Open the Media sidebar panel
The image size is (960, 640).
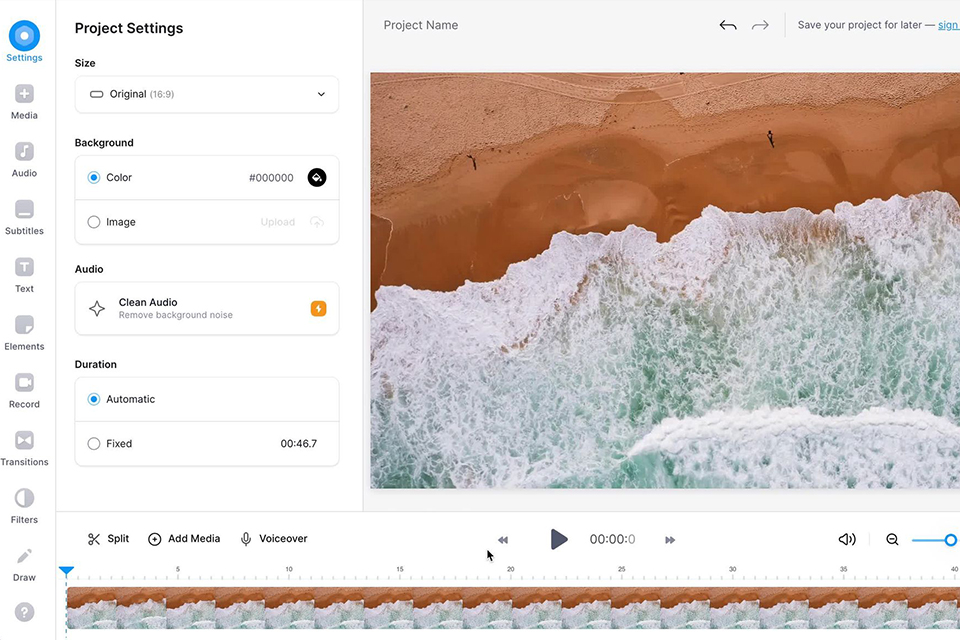click(24, 102)
